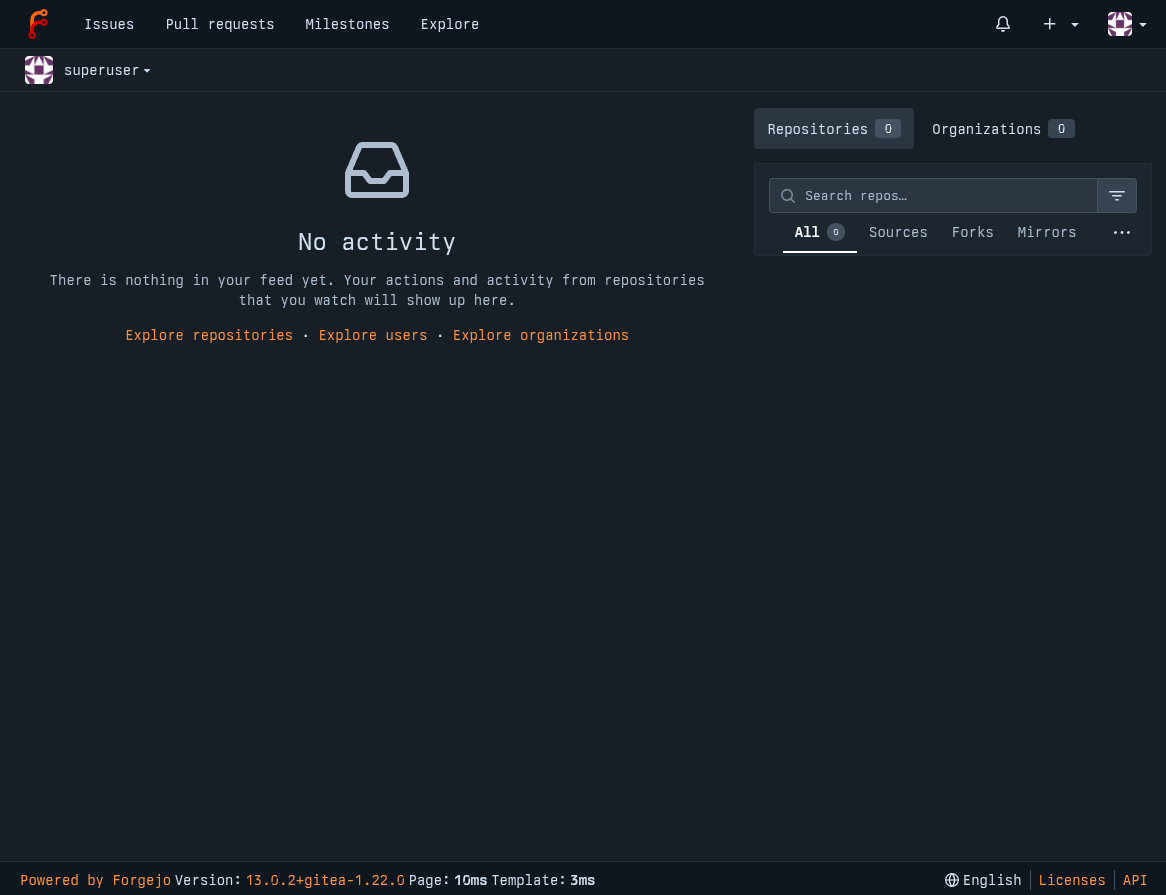Open the Milestones page
The width and height of the screenshot is (1166, 895).
[x=347, y=24]
